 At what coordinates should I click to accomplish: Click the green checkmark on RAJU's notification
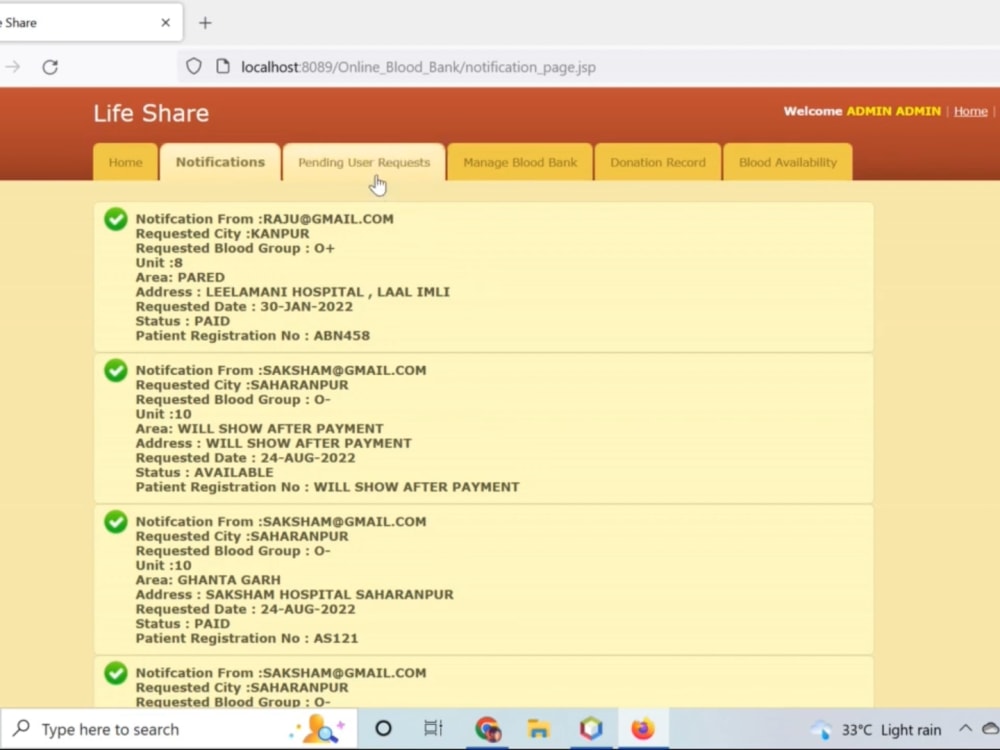pos(115,218)
